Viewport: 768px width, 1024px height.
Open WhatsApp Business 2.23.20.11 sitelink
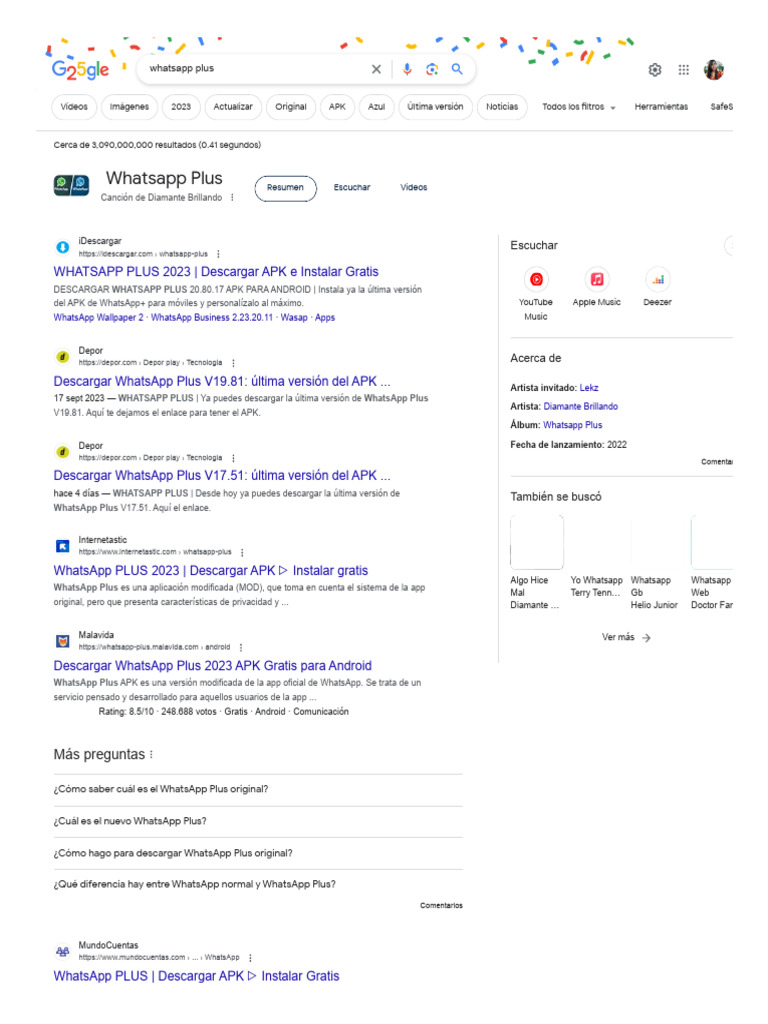pos(212,318)
